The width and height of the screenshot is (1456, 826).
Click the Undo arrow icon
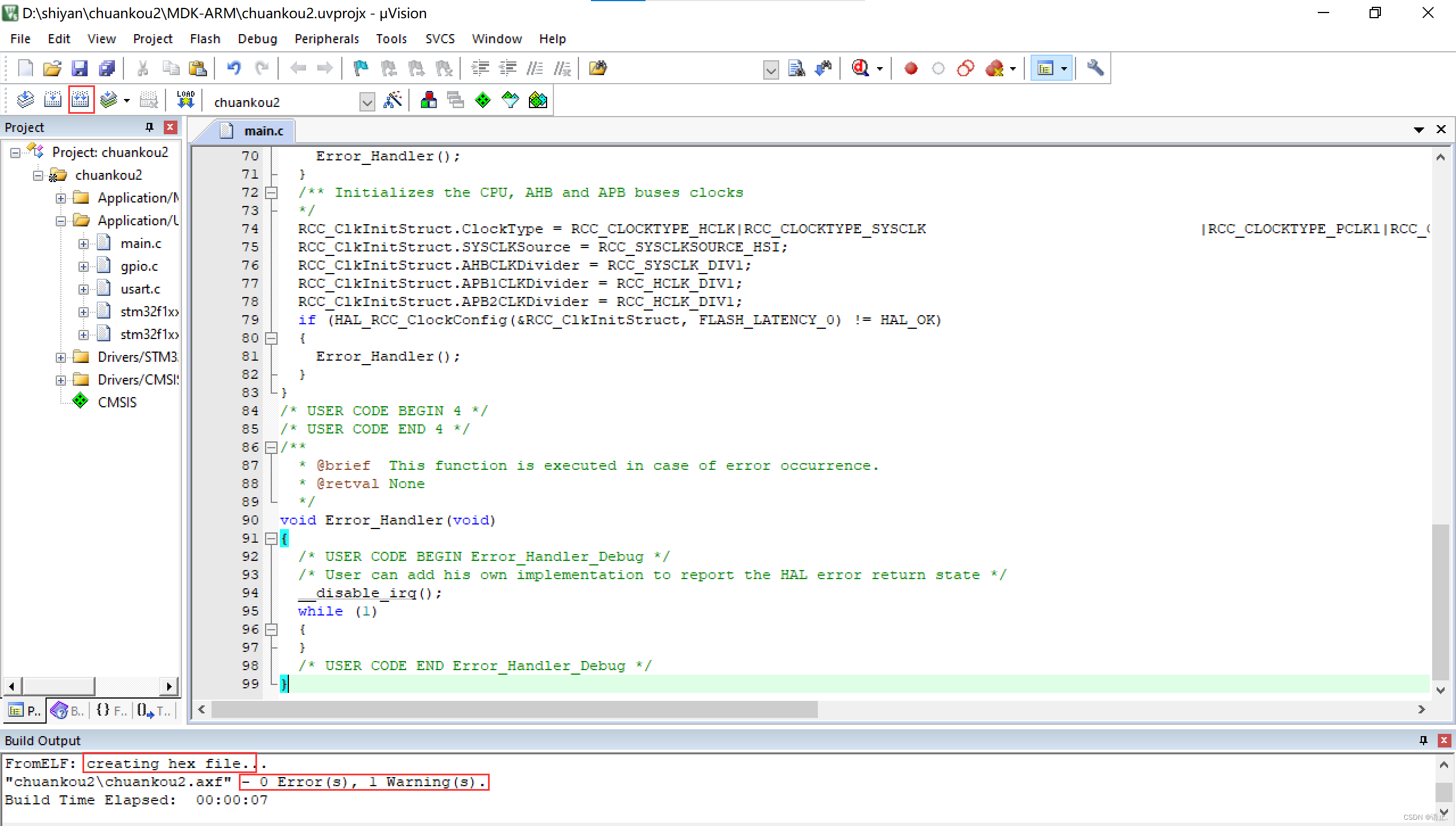click(234, 69)
